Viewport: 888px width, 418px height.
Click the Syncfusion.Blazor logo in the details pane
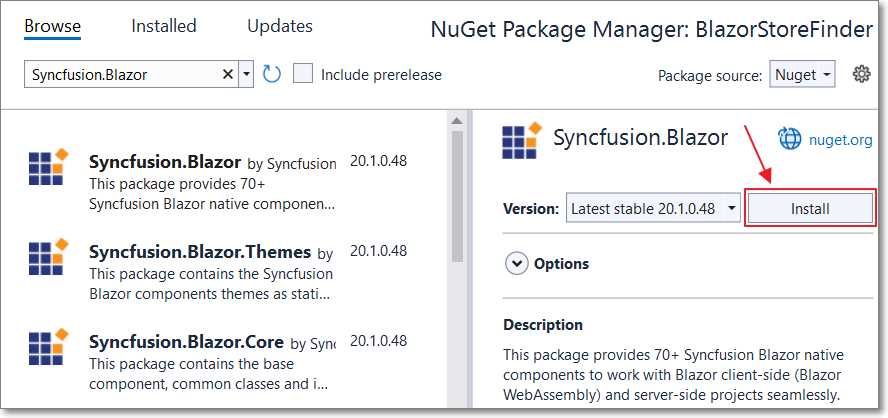[x=522, y=140]
